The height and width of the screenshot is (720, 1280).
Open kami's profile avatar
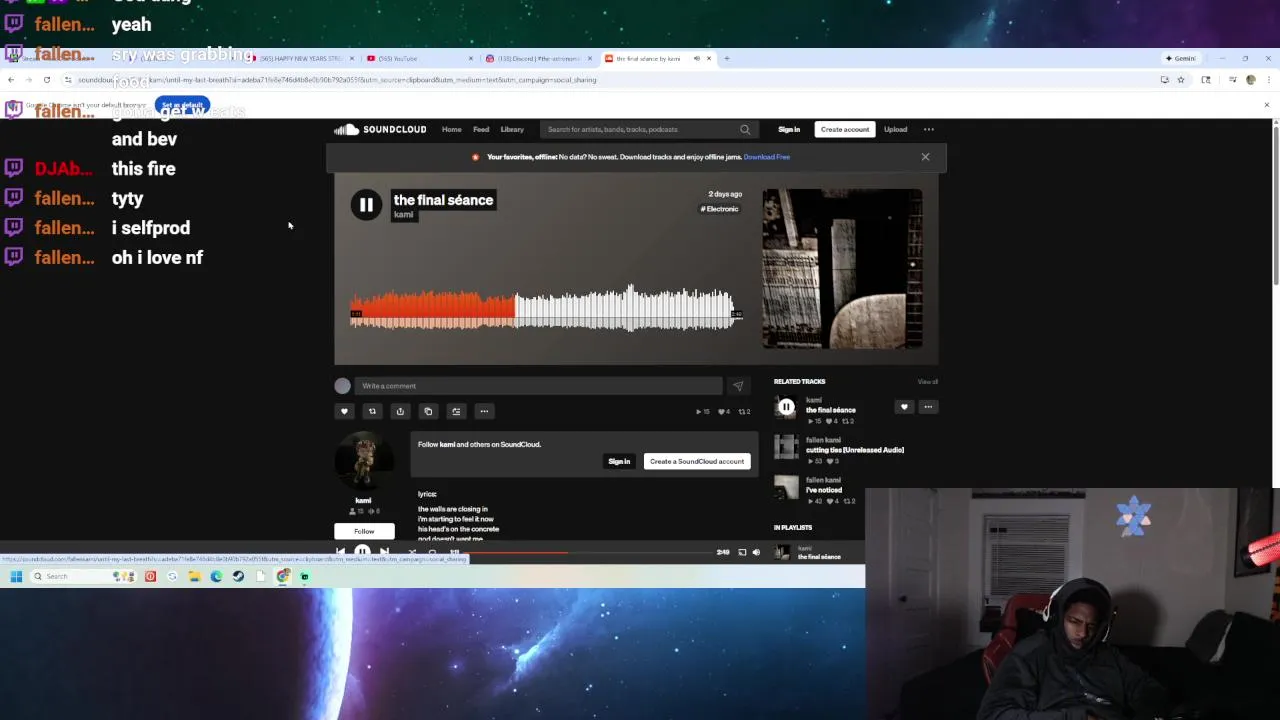point(364,461)
